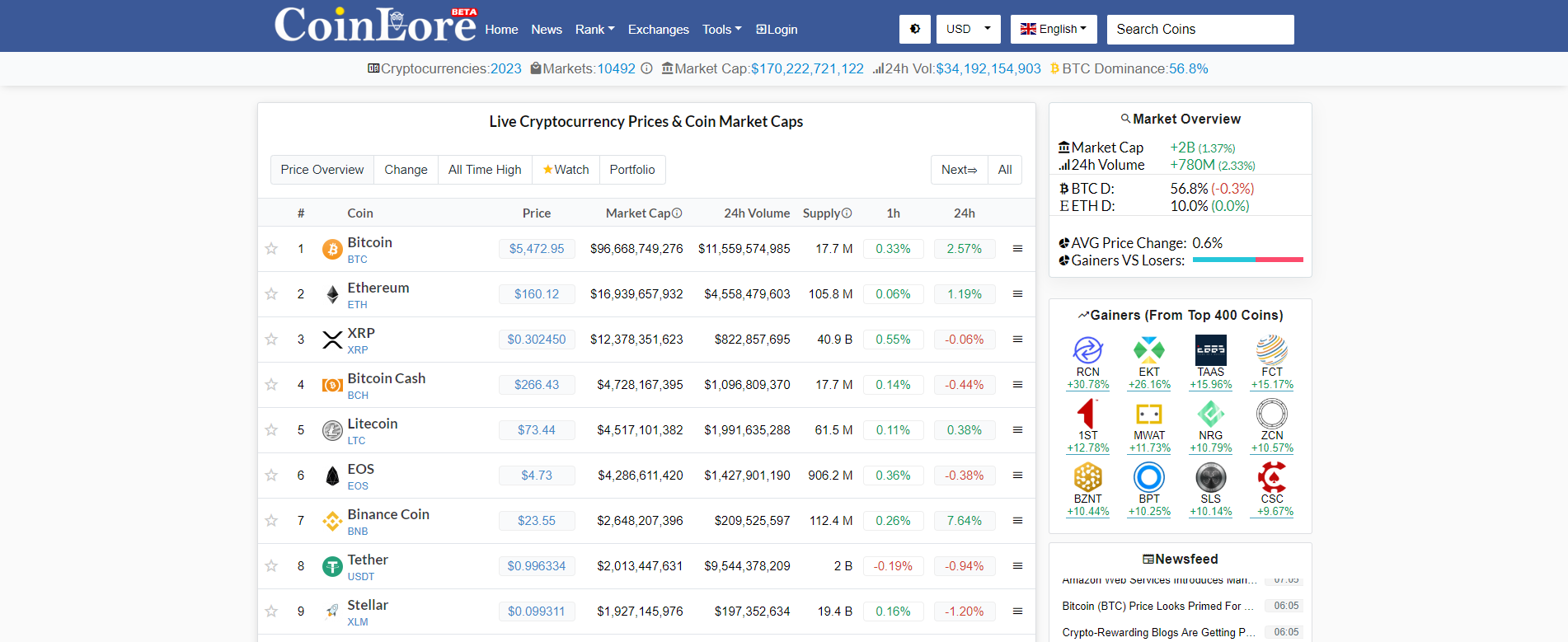Click Bitcoin price $5,472.95
Viewport: 1568px width, 642px height.
(537, 249)
